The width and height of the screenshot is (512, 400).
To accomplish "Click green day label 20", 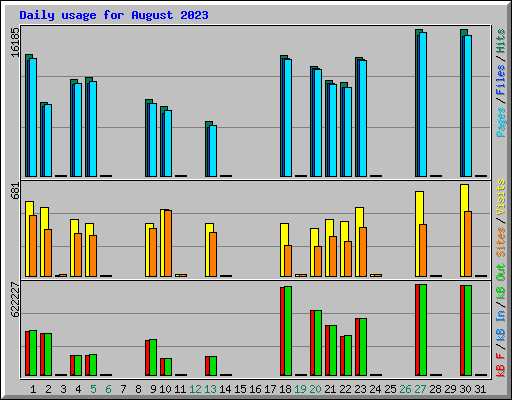I will pos(315,389).
